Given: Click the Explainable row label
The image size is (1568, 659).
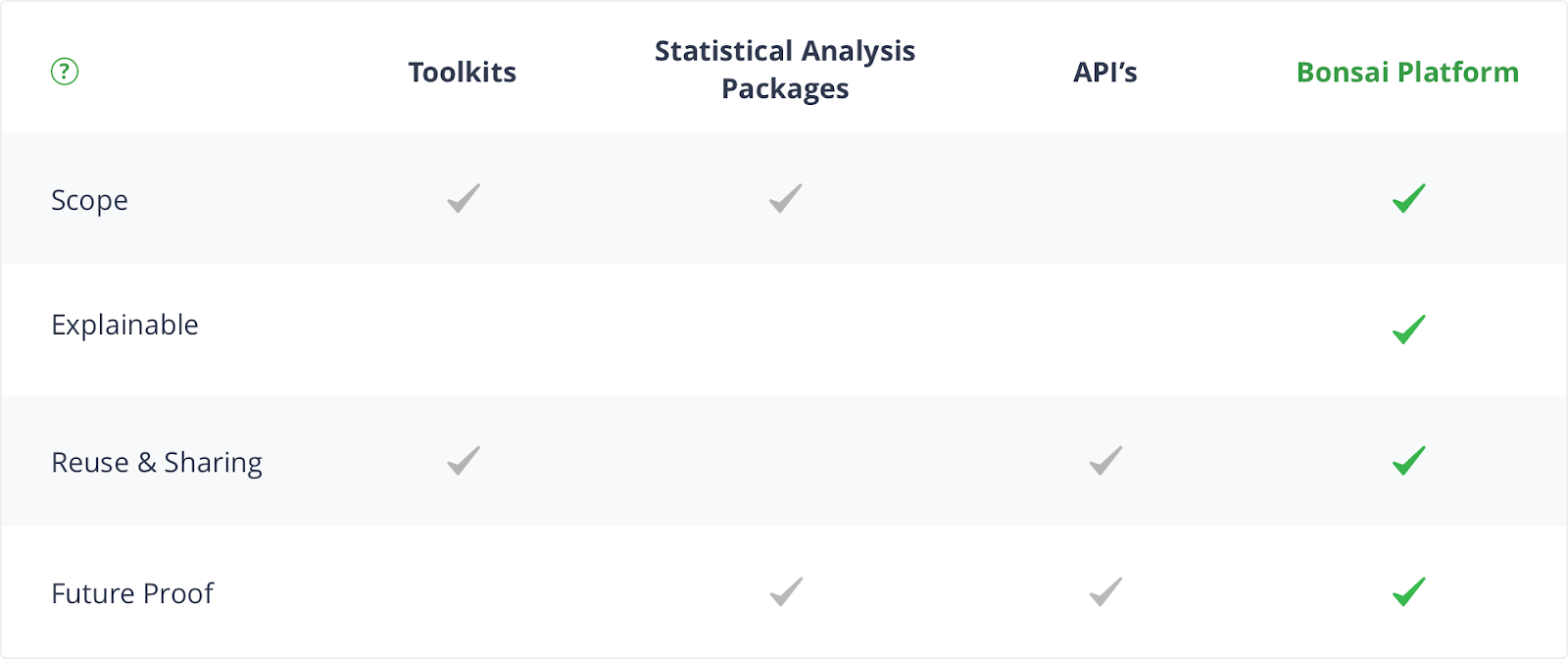Looking at the screenshot, I should point(124,325).
